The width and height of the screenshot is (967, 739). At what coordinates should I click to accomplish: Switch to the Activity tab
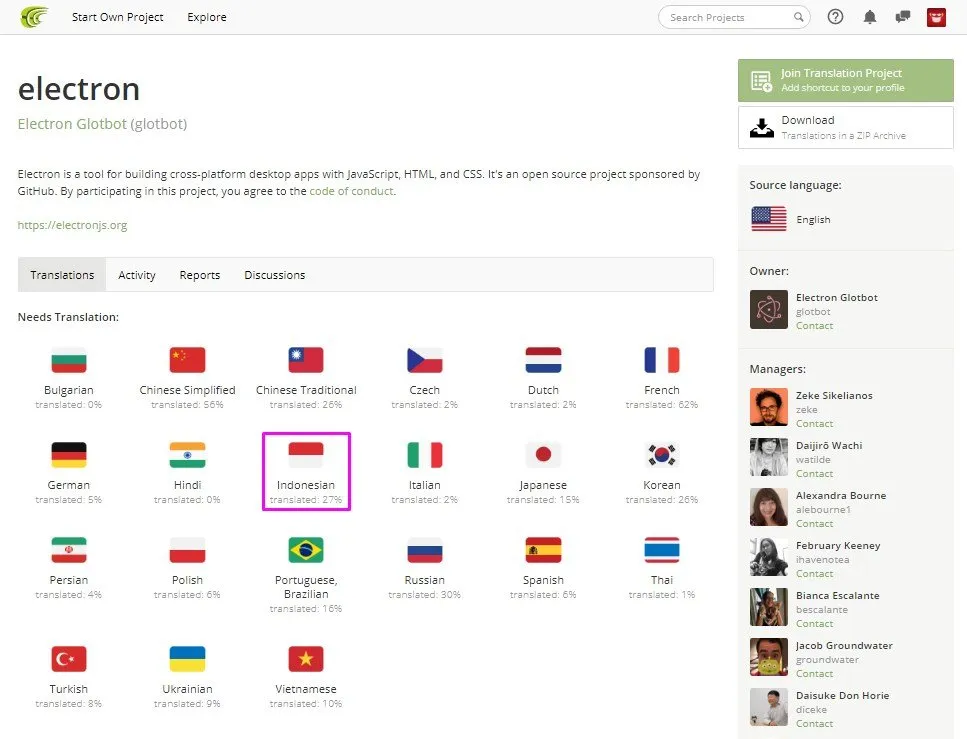pos(137,275)
